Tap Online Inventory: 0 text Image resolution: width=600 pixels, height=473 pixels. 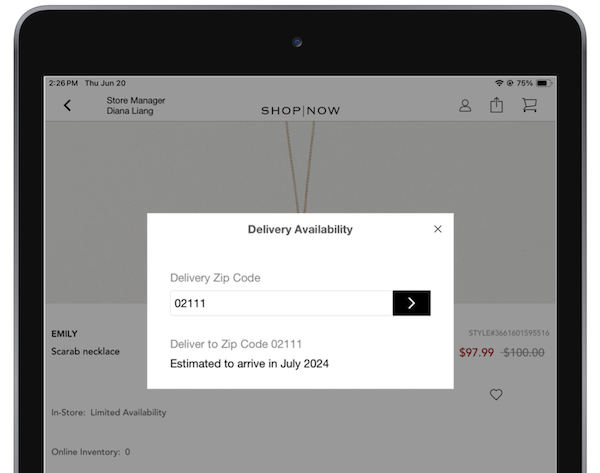click(x=91, y=452)
